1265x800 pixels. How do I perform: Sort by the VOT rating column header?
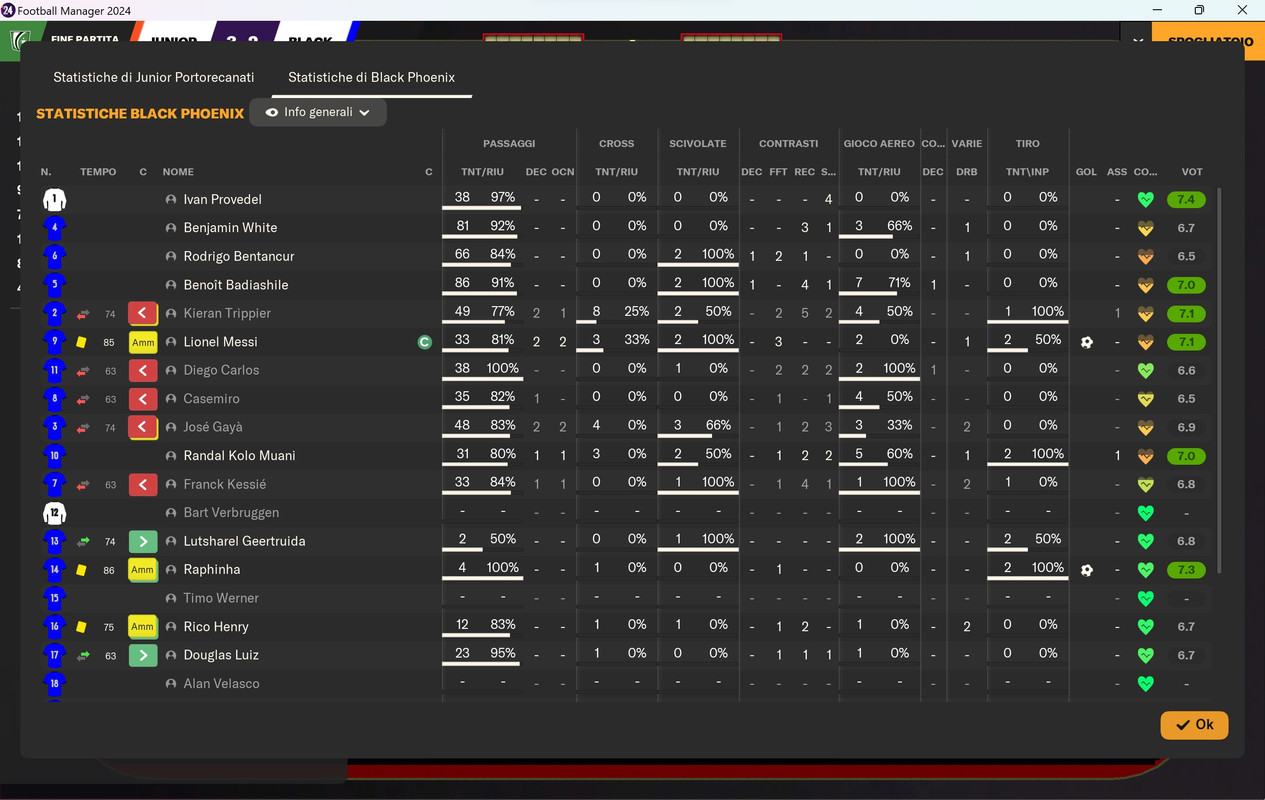(1192, 172)
